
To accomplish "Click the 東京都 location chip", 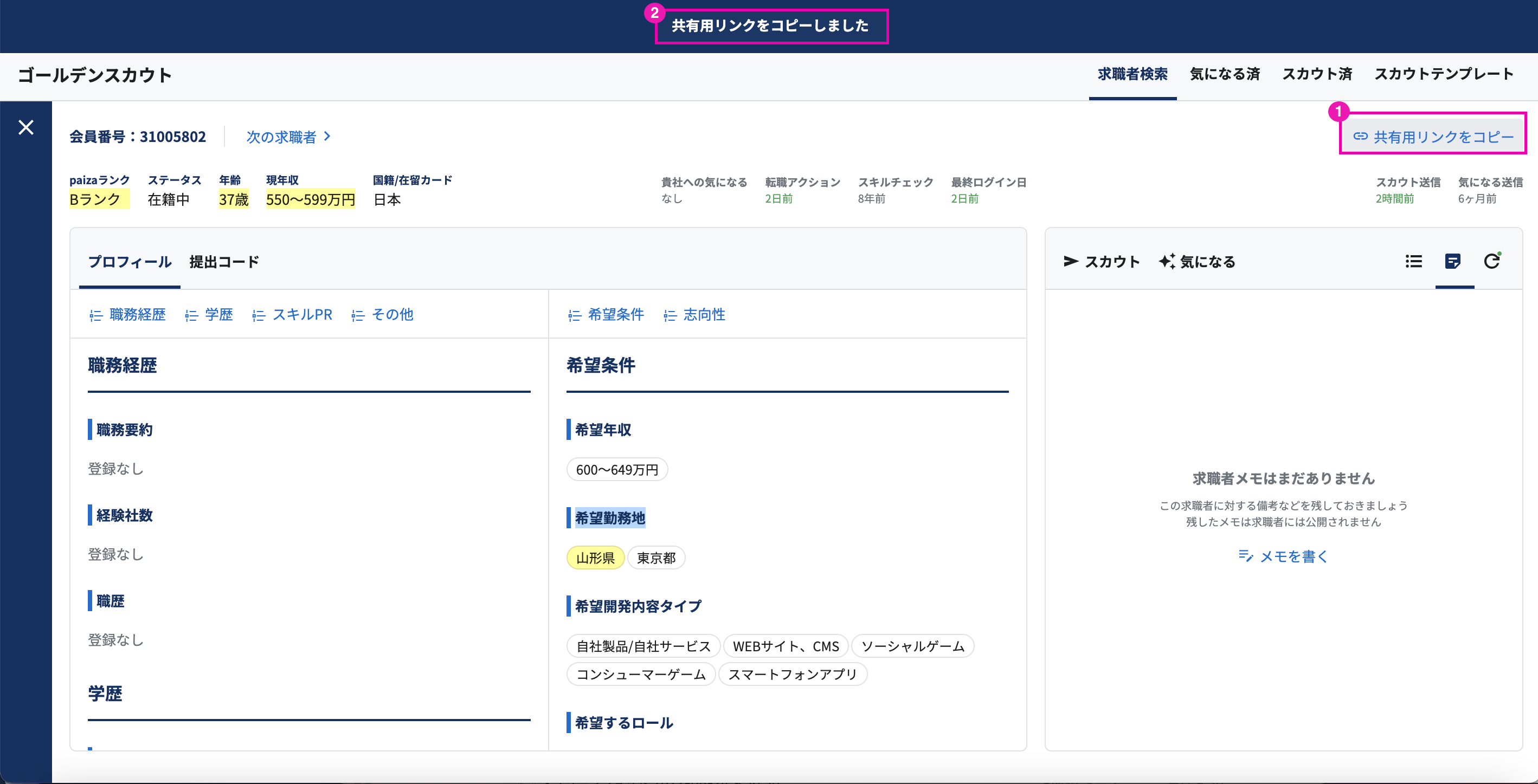I will 656,558.
